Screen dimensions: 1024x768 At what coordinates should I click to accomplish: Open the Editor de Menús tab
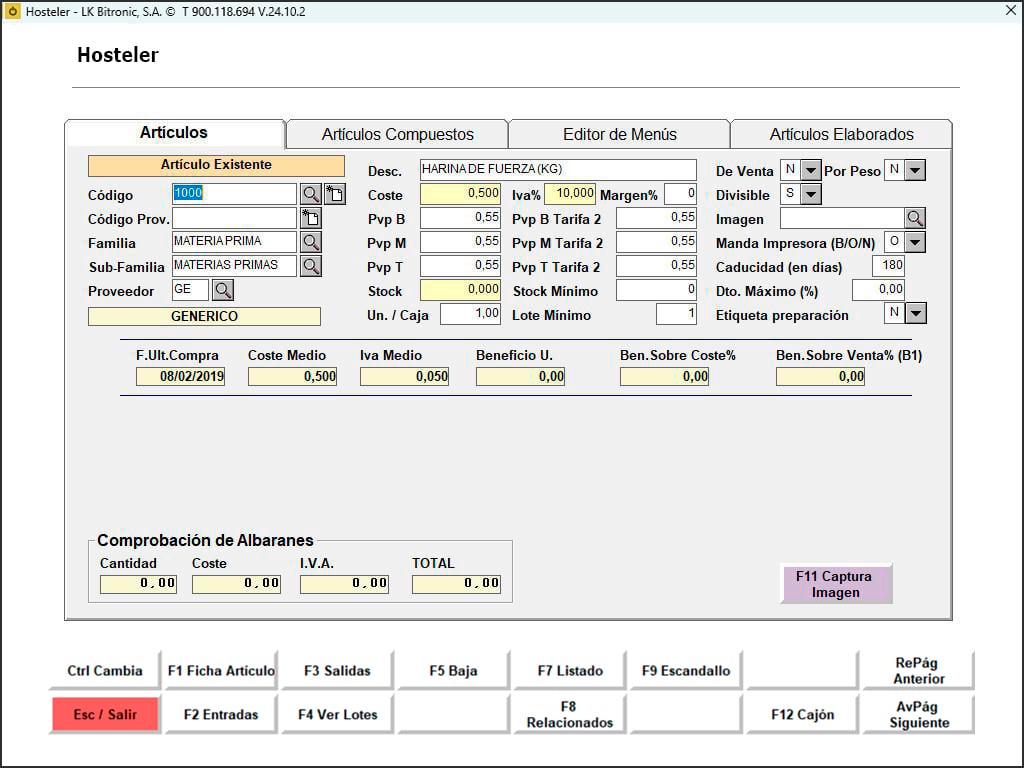click(x=619, y=134)
